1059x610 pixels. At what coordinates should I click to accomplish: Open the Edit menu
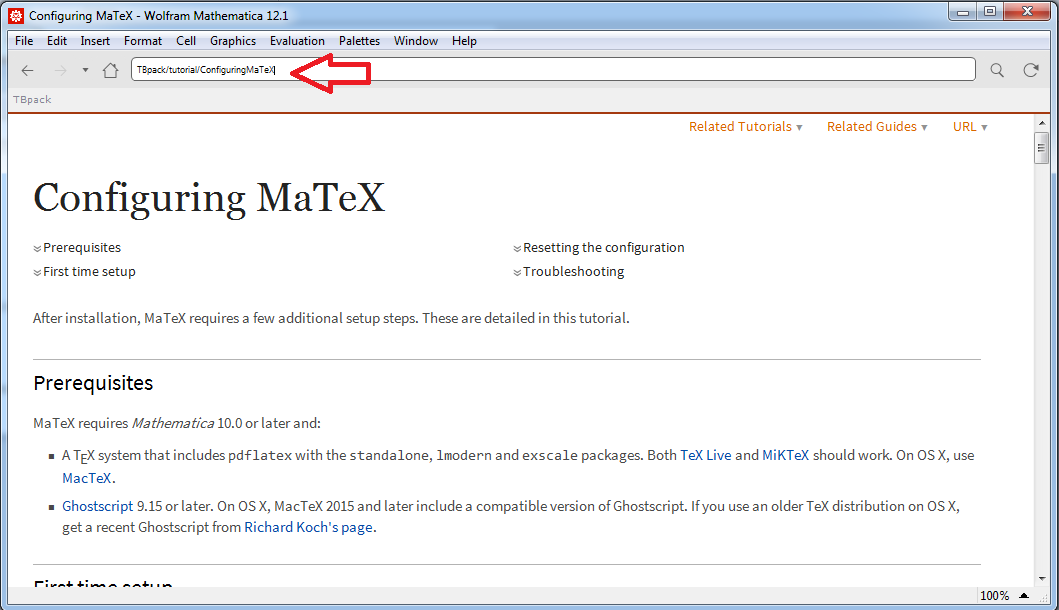click(57, 41)
